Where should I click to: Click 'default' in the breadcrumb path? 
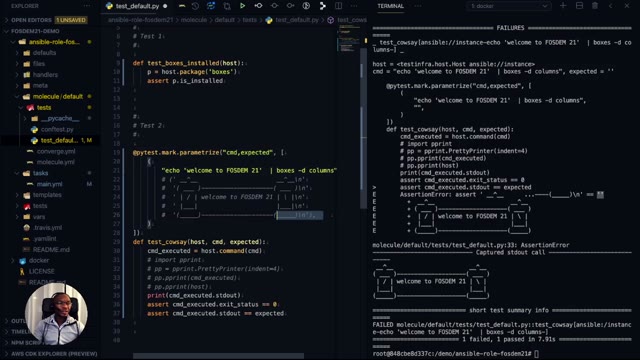[224, 20]
